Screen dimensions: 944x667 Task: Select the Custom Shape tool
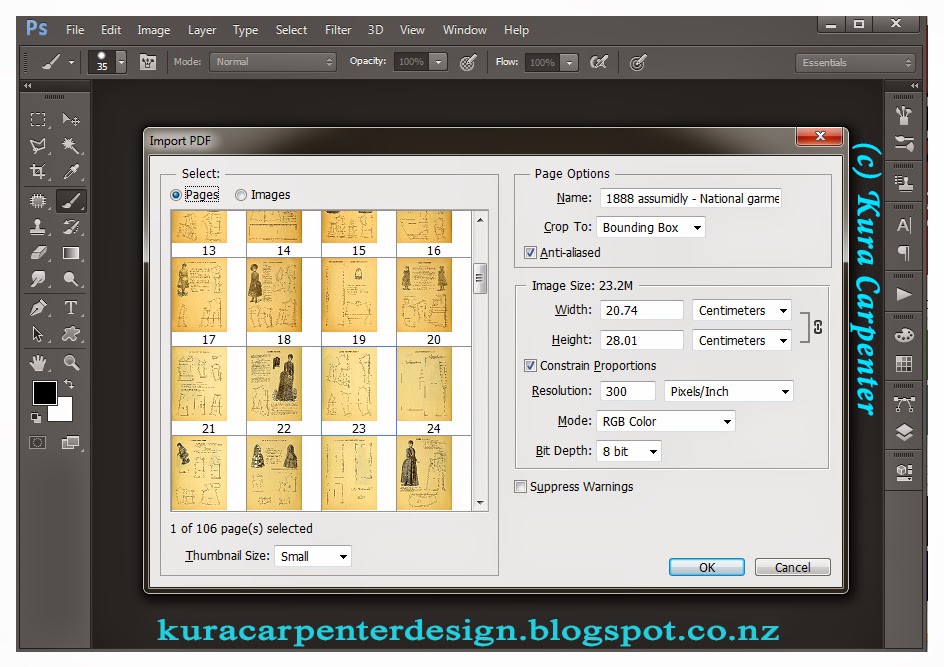pos(71,334)
